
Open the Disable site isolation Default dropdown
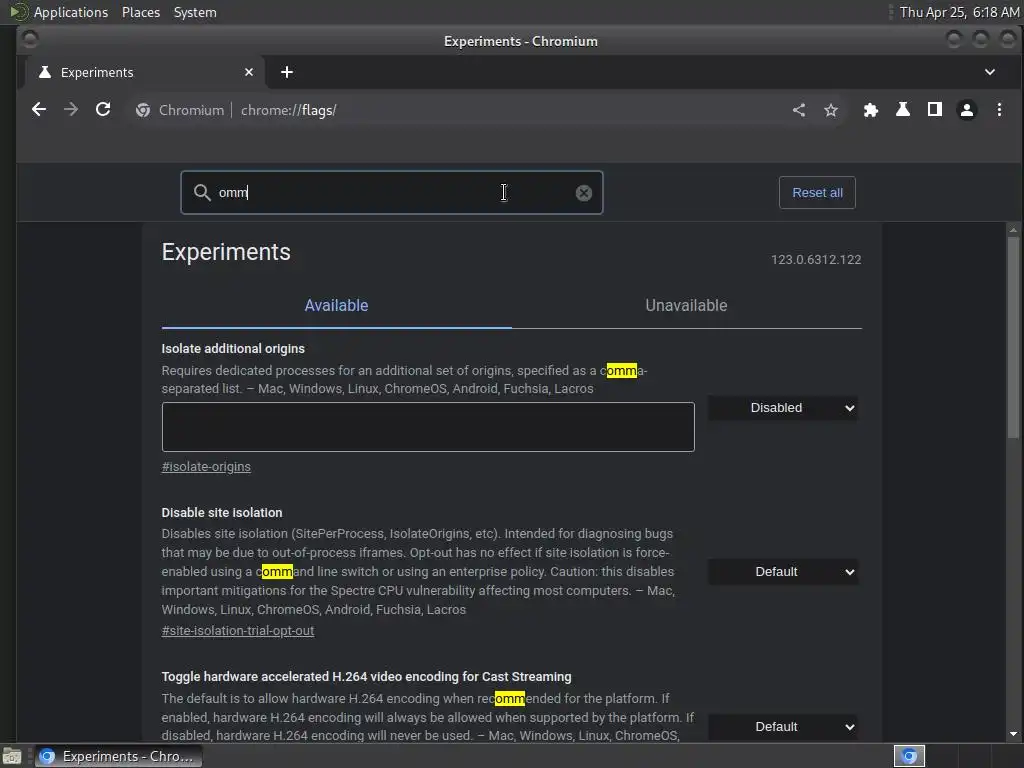[x=783, y=571]
